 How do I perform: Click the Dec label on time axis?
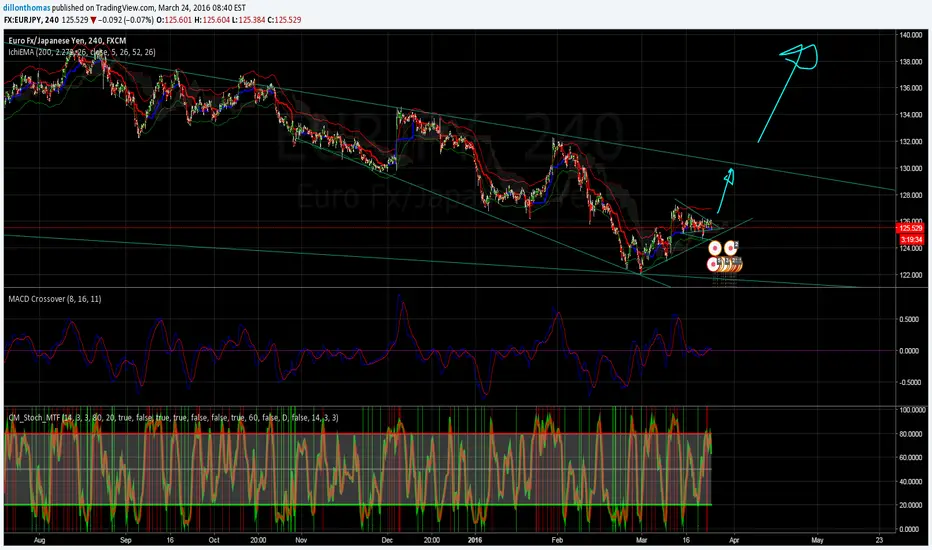pyautogui.click(x=387, y=540)
